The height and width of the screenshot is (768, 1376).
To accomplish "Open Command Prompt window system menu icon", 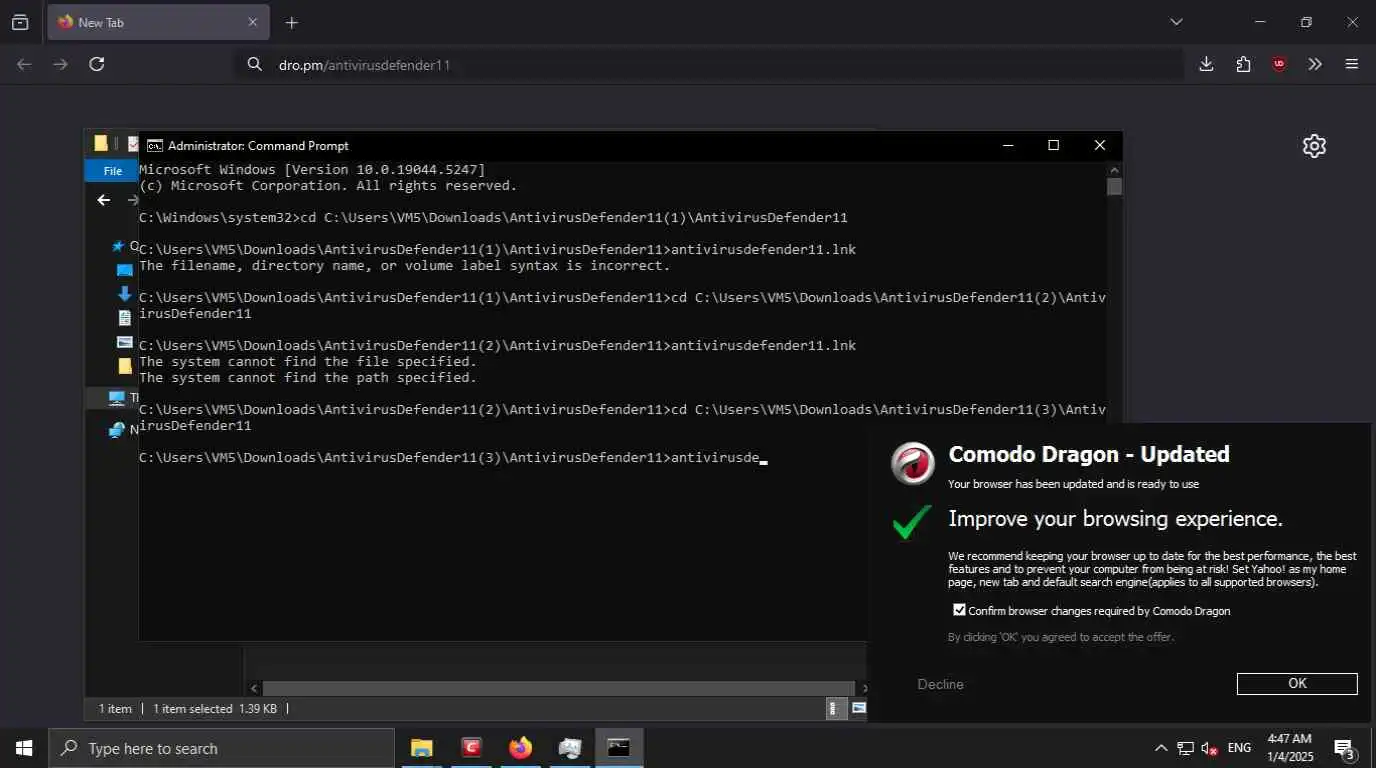I will (155, 146).
